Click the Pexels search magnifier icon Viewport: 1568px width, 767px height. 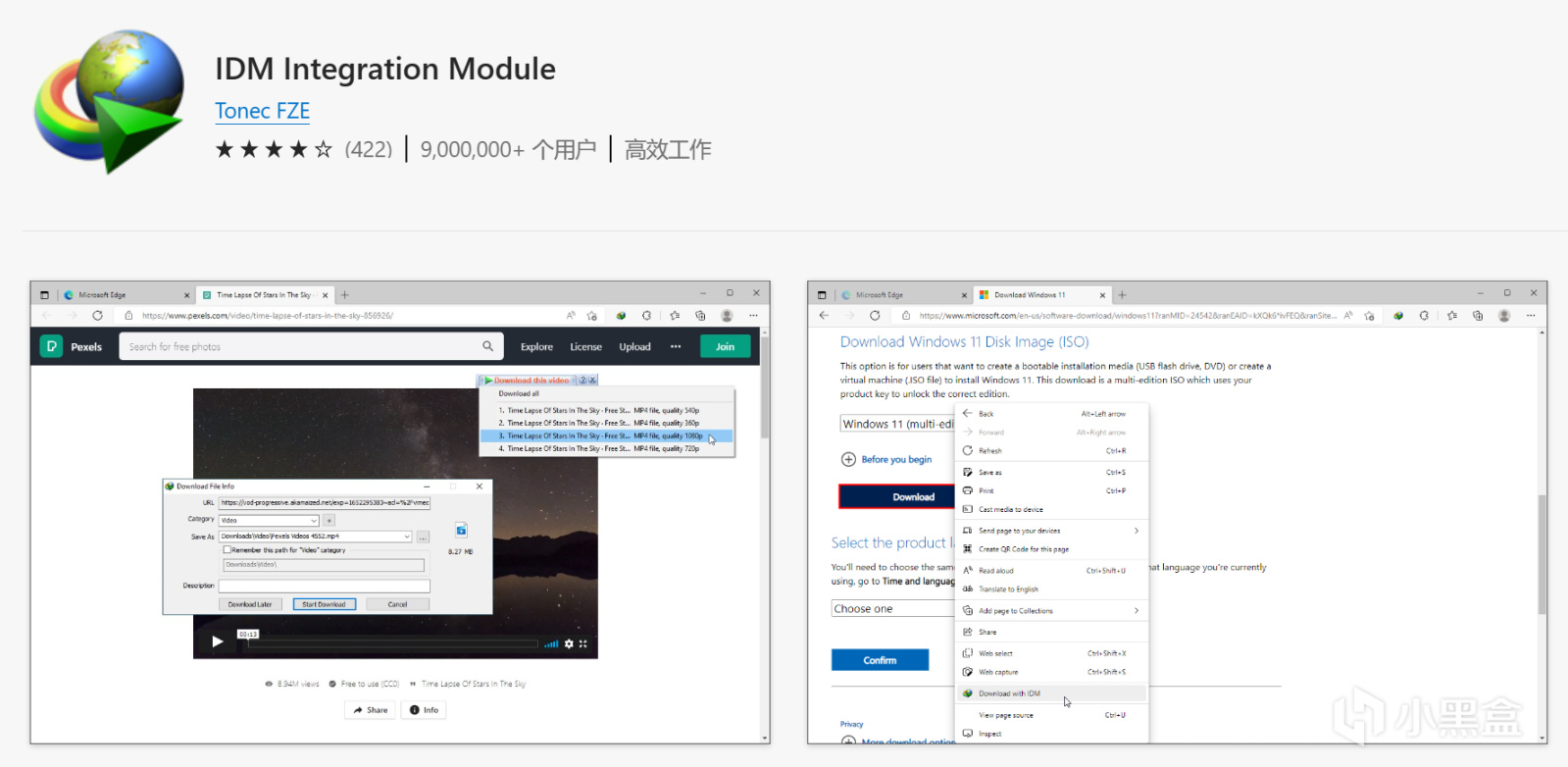click(488, 346)
